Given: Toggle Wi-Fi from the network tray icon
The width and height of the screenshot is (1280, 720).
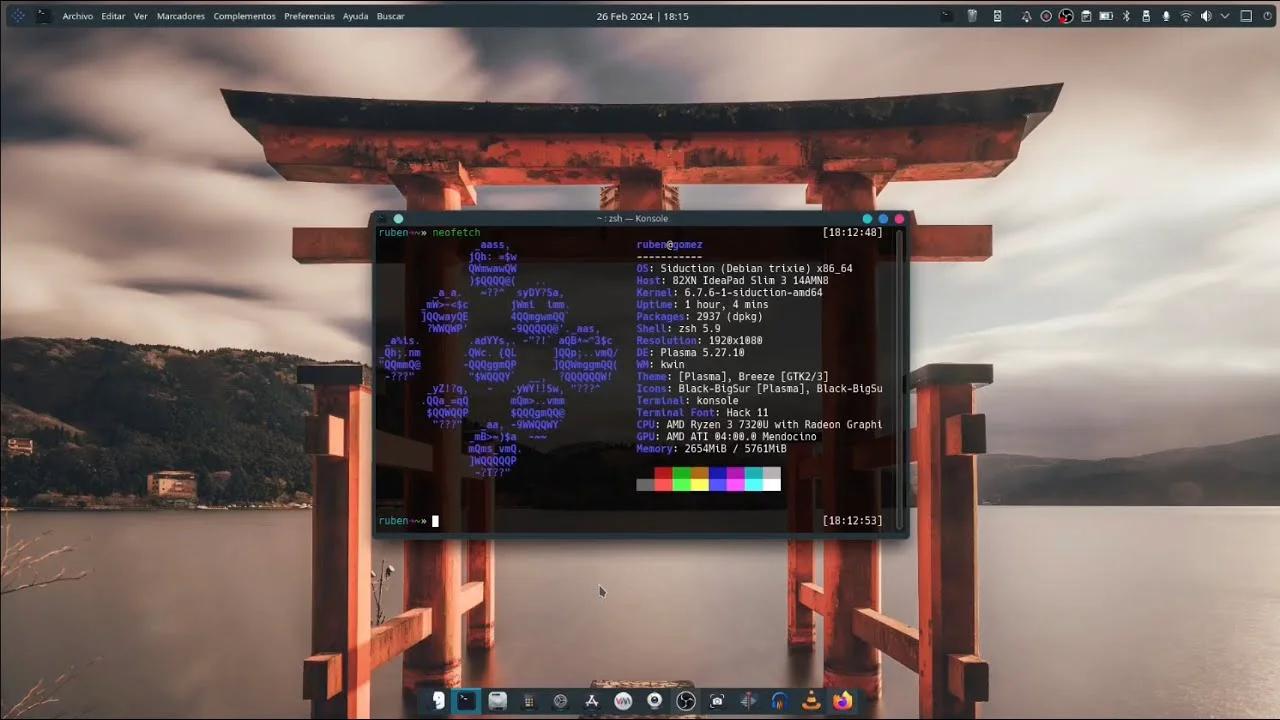Looking at the screenshot, I should point(1186,16).
